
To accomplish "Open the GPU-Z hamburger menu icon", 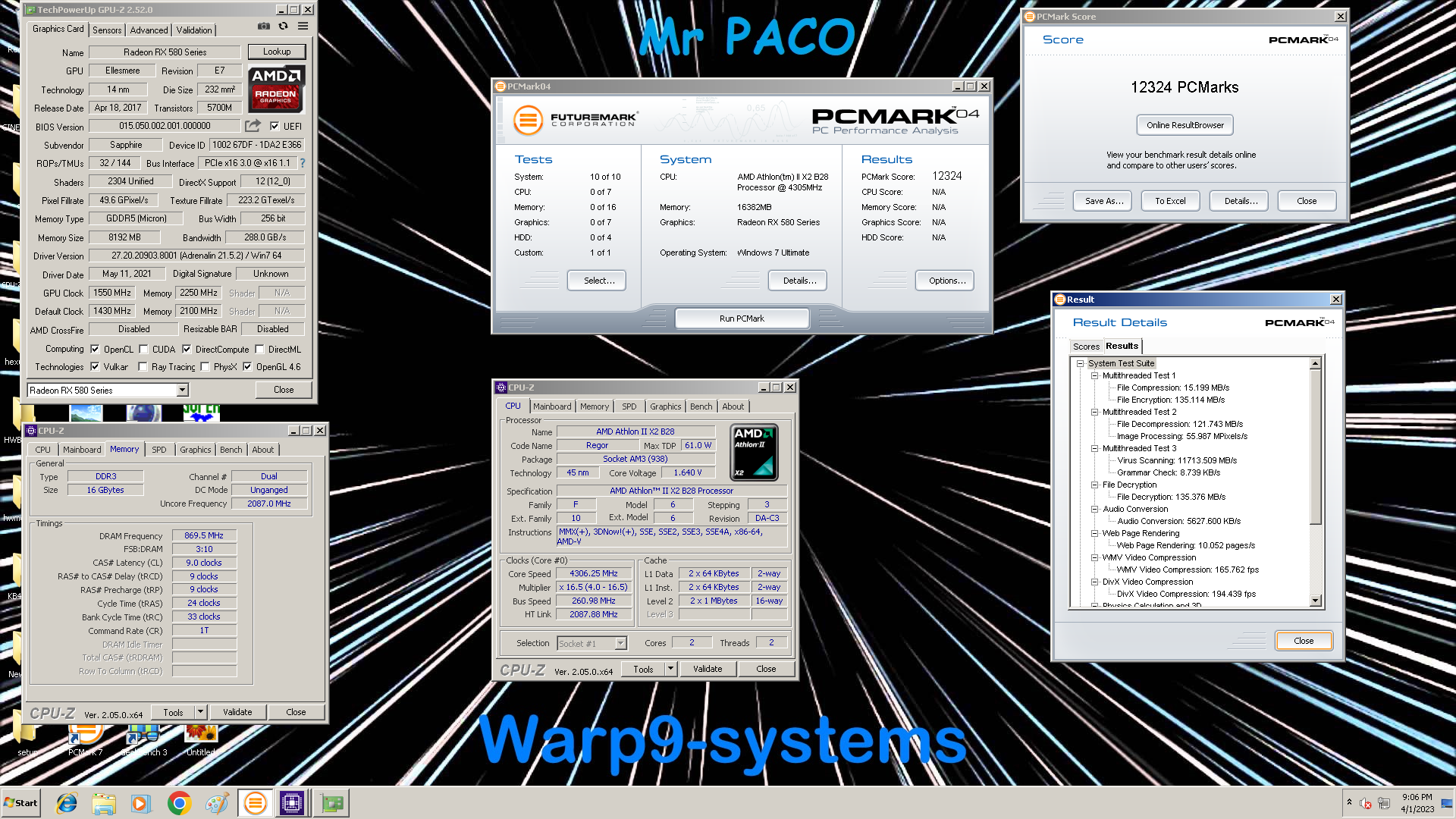I will 303,26.
